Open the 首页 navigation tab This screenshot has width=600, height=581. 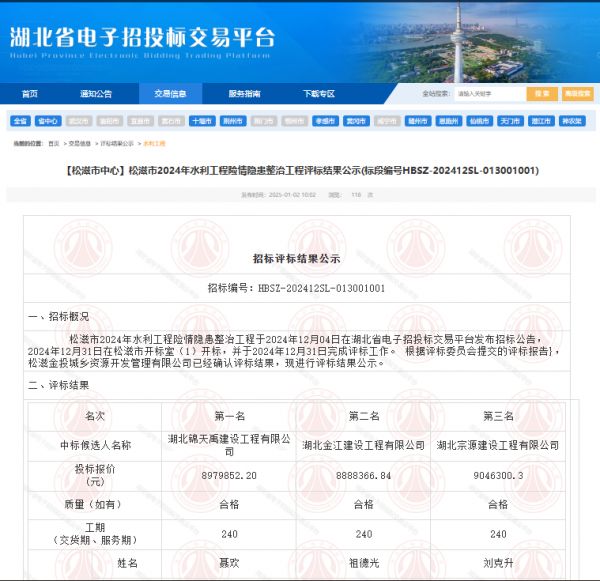click(30, 94)
